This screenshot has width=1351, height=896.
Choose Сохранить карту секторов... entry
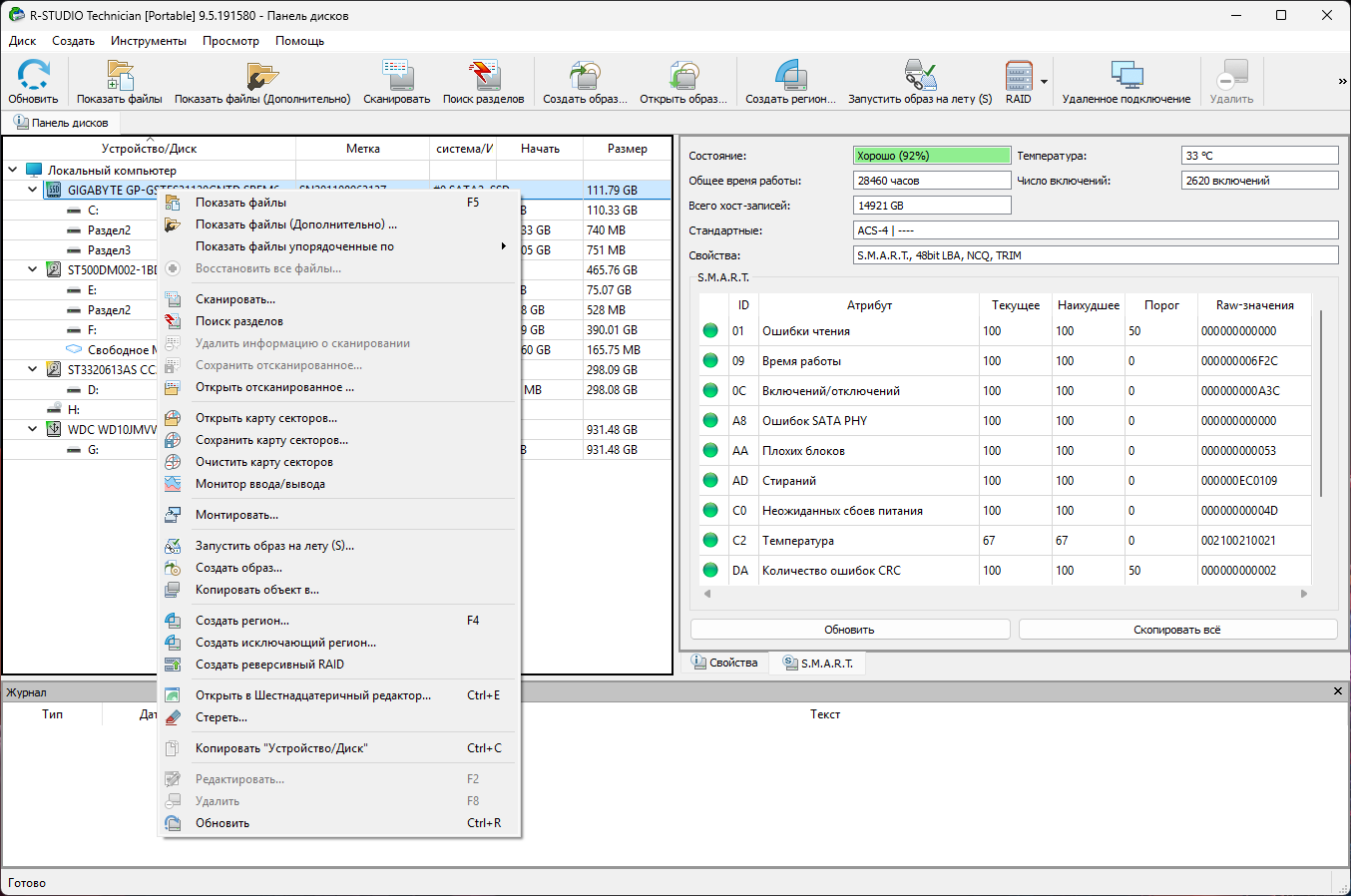pyautogui.click(x=339, y=440)
